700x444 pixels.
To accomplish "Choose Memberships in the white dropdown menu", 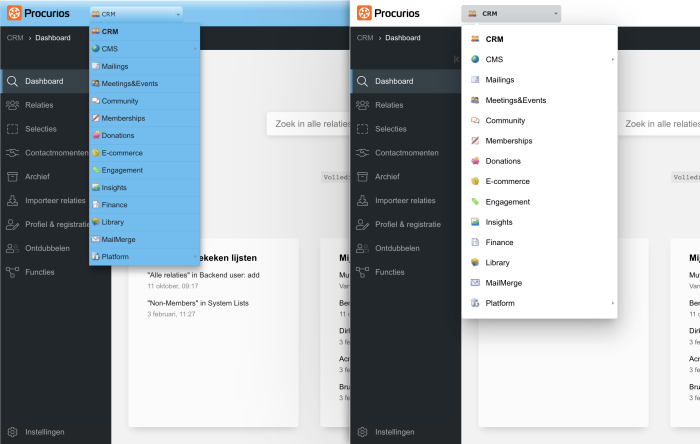I will click(x=539, y=141).
